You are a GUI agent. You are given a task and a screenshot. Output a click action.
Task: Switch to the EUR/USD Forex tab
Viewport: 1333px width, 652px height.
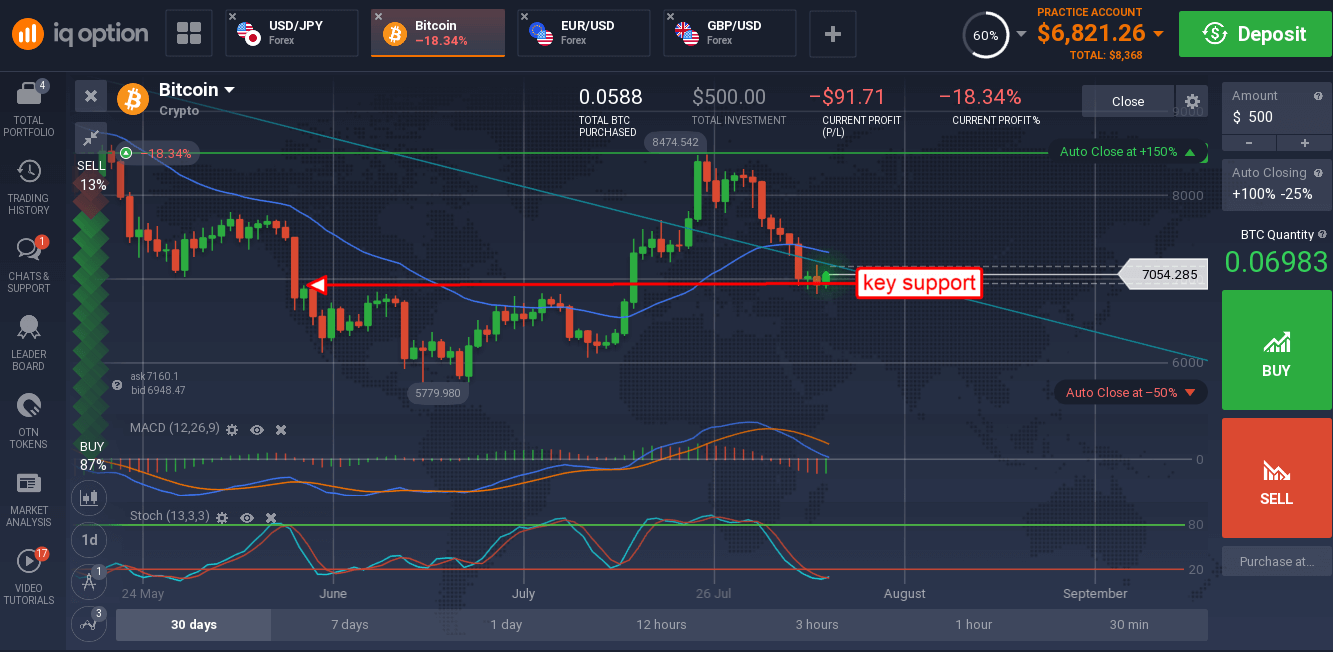(x=584, y=33)
